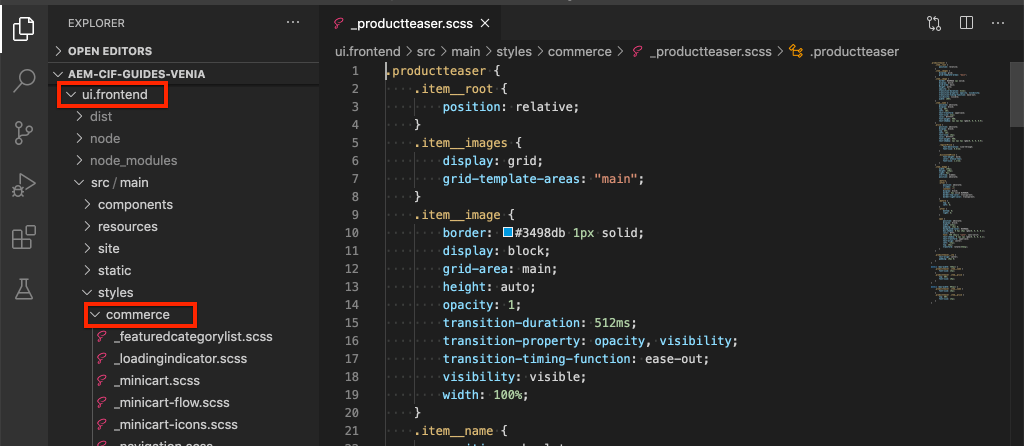Split the editor to the right
The width and height of the screenshot is (1024, 446).
pyautogui.click(x=966, y=24)
